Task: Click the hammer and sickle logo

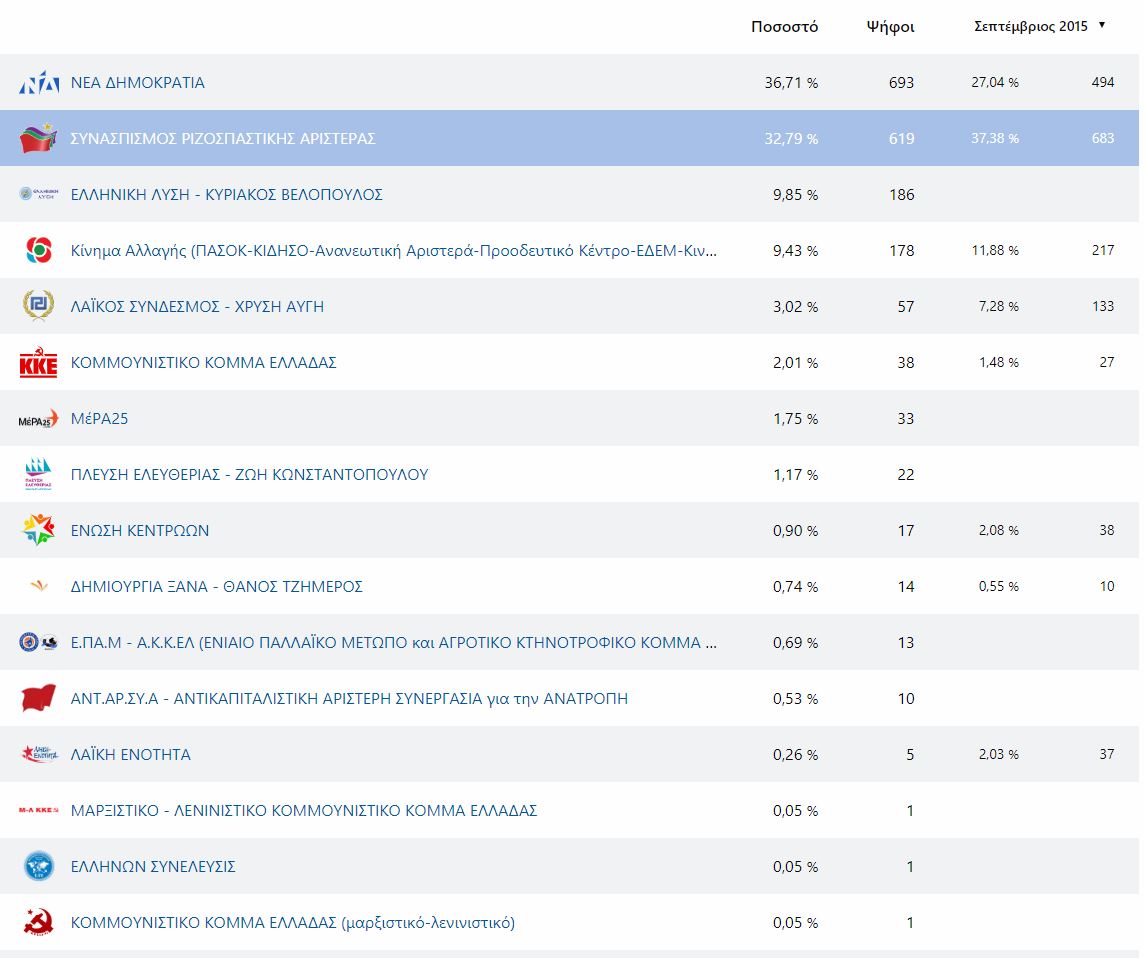Action: [39, 922]
